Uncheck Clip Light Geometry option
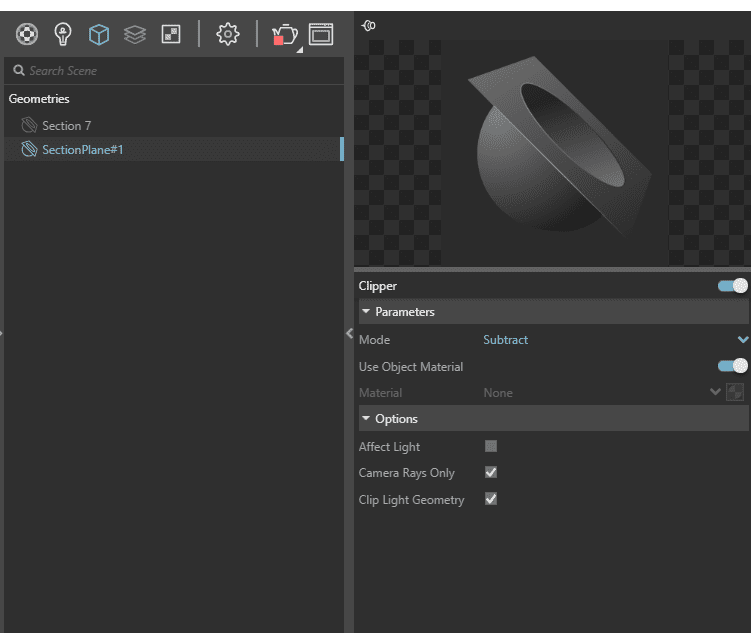Image resolution: width=751 pixels, height=633 pixels. pyautogui.click(x=491, y=499)
